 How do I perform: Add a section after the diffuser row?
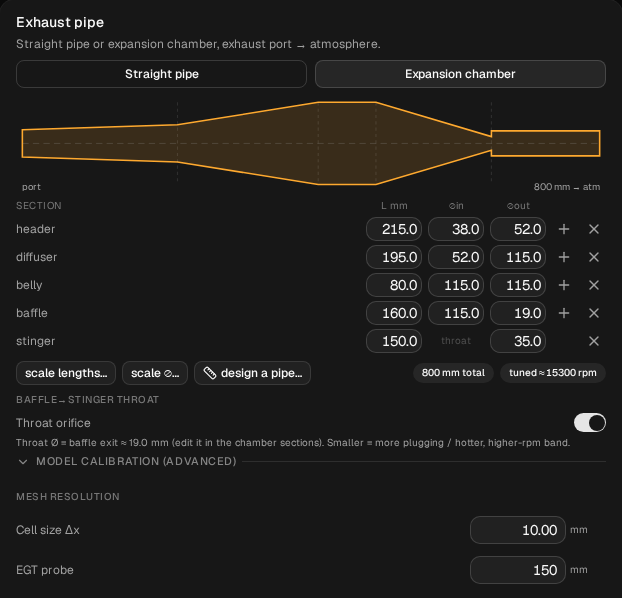click(x=564, y=257)
